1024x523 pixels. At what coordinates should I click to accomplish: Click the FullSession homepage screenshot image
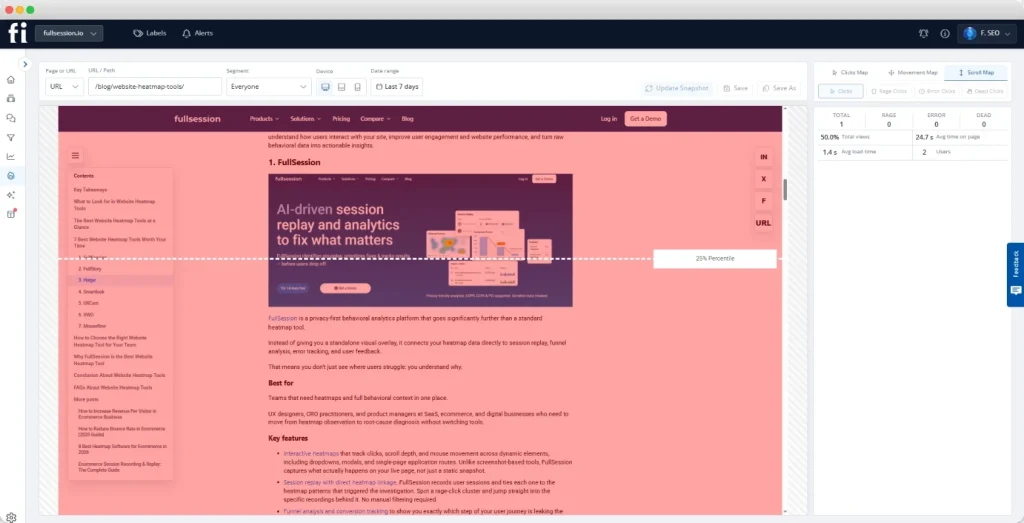tap(420, 240)
